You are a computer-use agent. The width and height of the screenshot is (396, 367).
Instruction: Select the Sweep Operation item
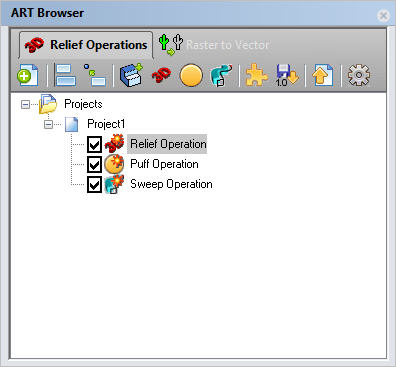(171, 184)
